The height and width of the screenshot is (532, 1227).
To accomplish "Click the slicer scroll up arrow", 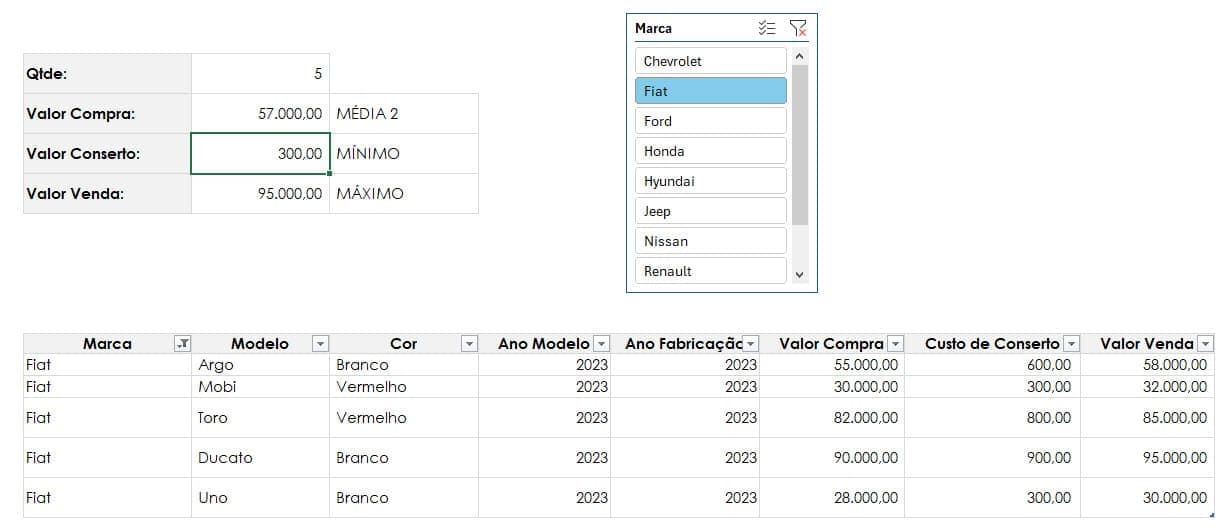I will 799,56.
